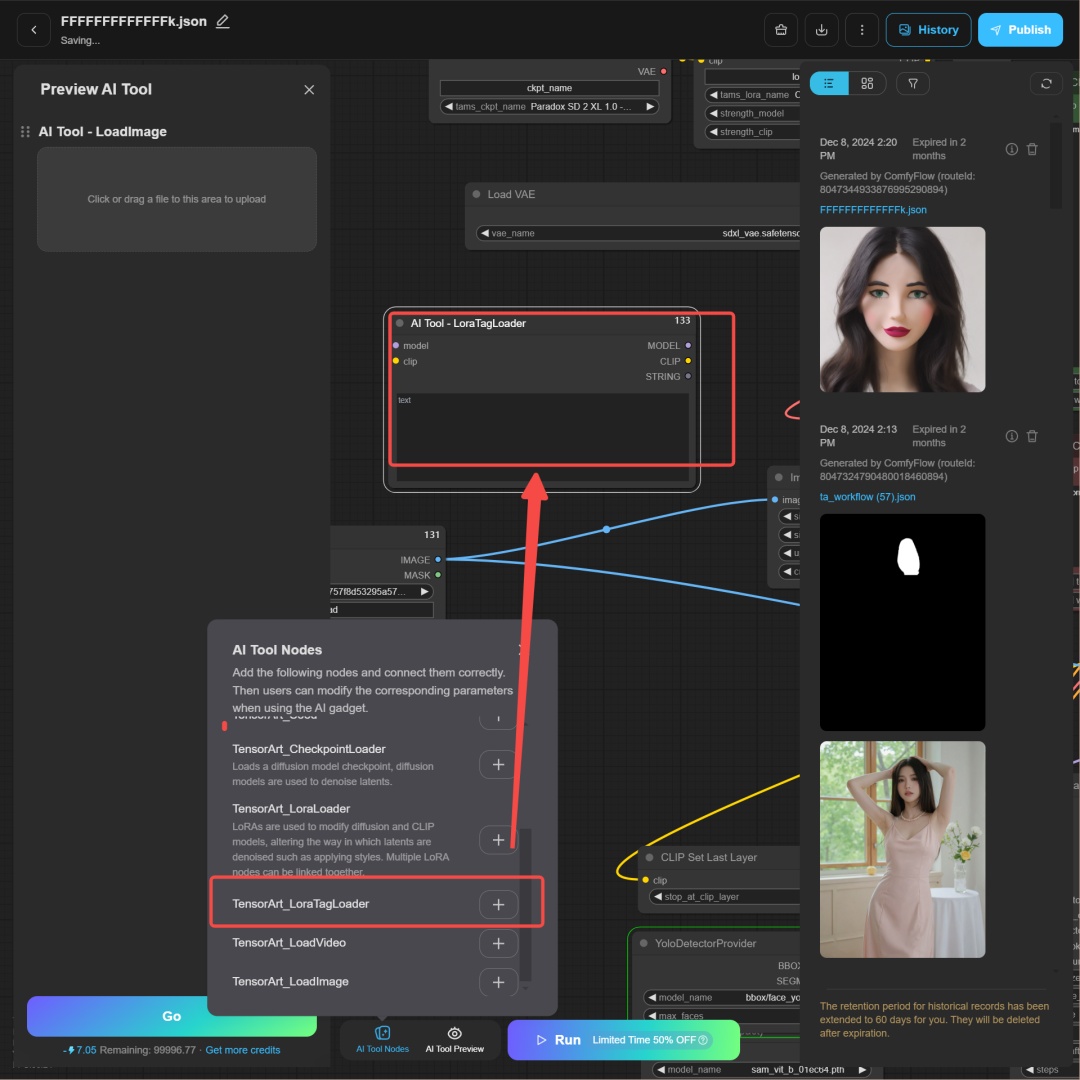This screenshot has height=1080, width=1080.
Task: Add the TensorArt_LoraTagLoader node
Action: [498, 904]
